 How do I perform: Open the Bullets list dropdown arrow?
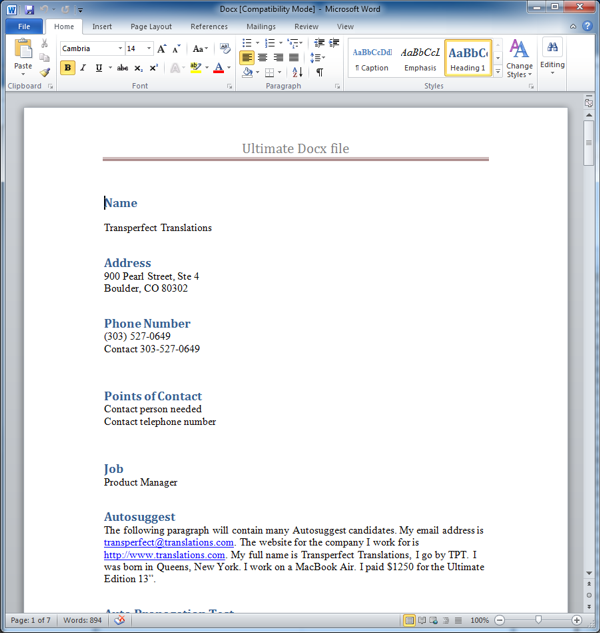coord(258,43)
